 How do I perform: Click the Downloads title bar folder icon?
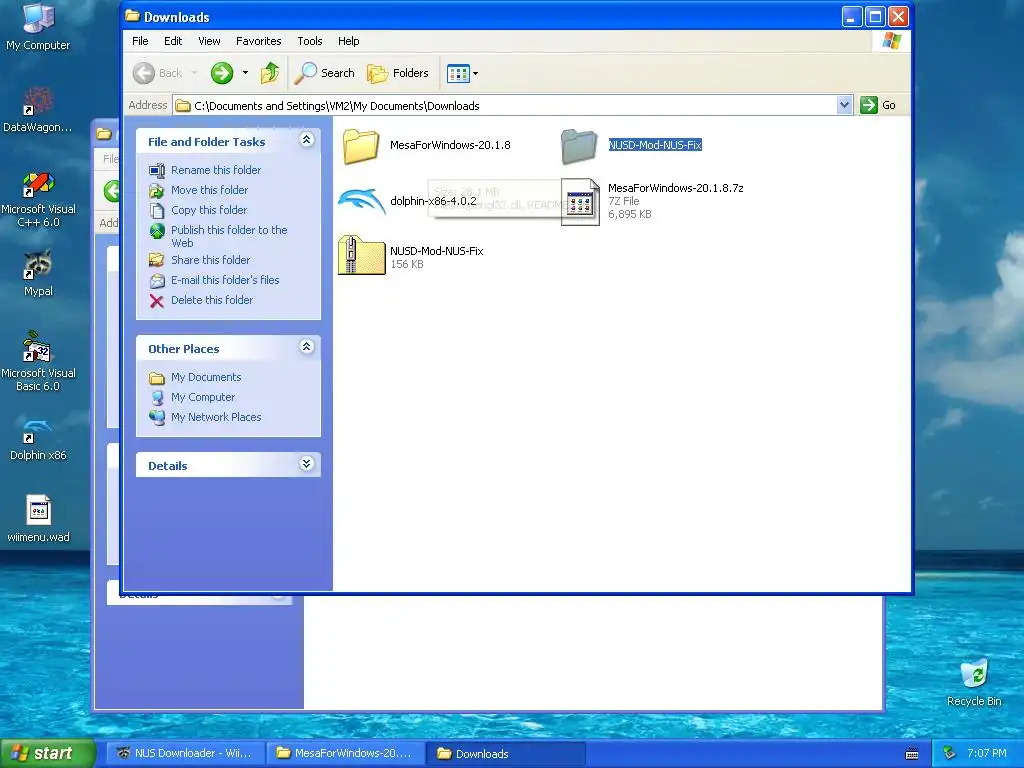tap(132, 16)
